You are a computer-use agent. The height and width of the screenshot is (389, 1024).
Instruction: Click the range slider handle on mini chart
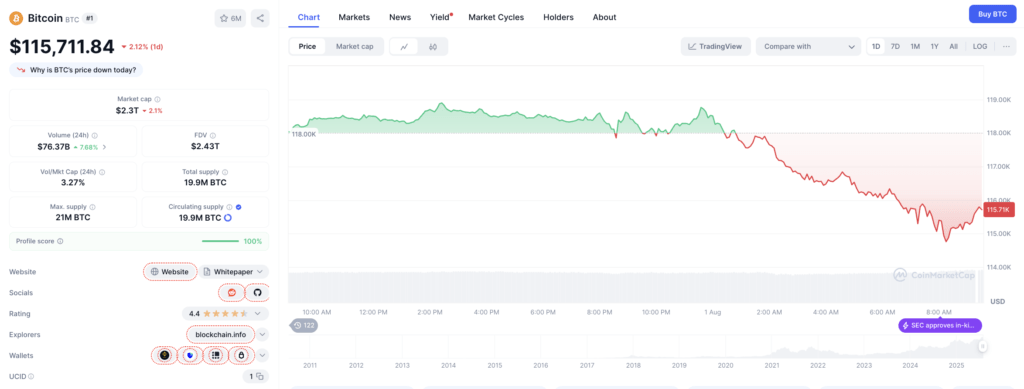982,346
